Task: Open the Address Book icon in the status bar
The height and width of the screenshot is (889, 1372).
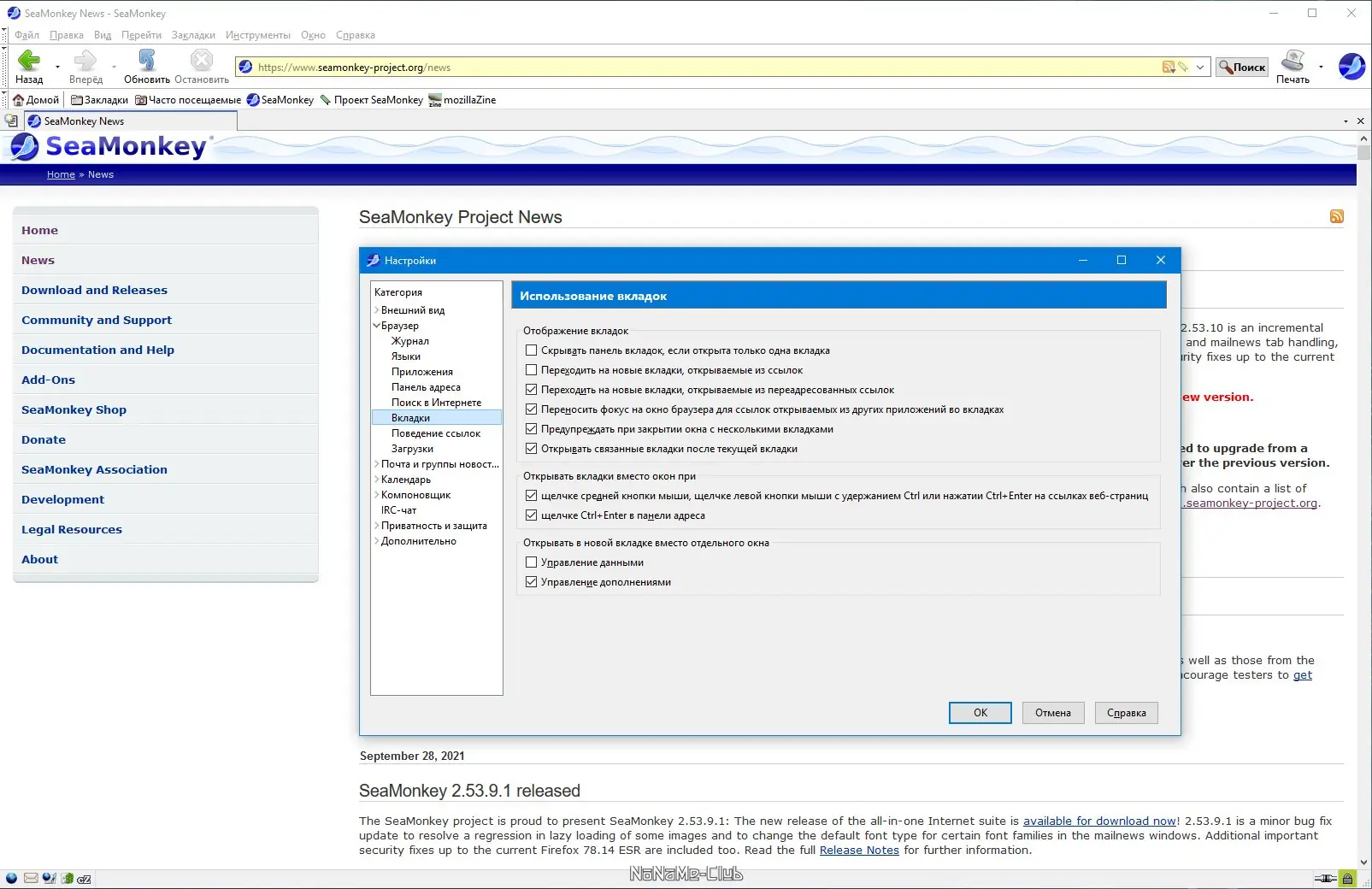Action: (x=67, y=878)
